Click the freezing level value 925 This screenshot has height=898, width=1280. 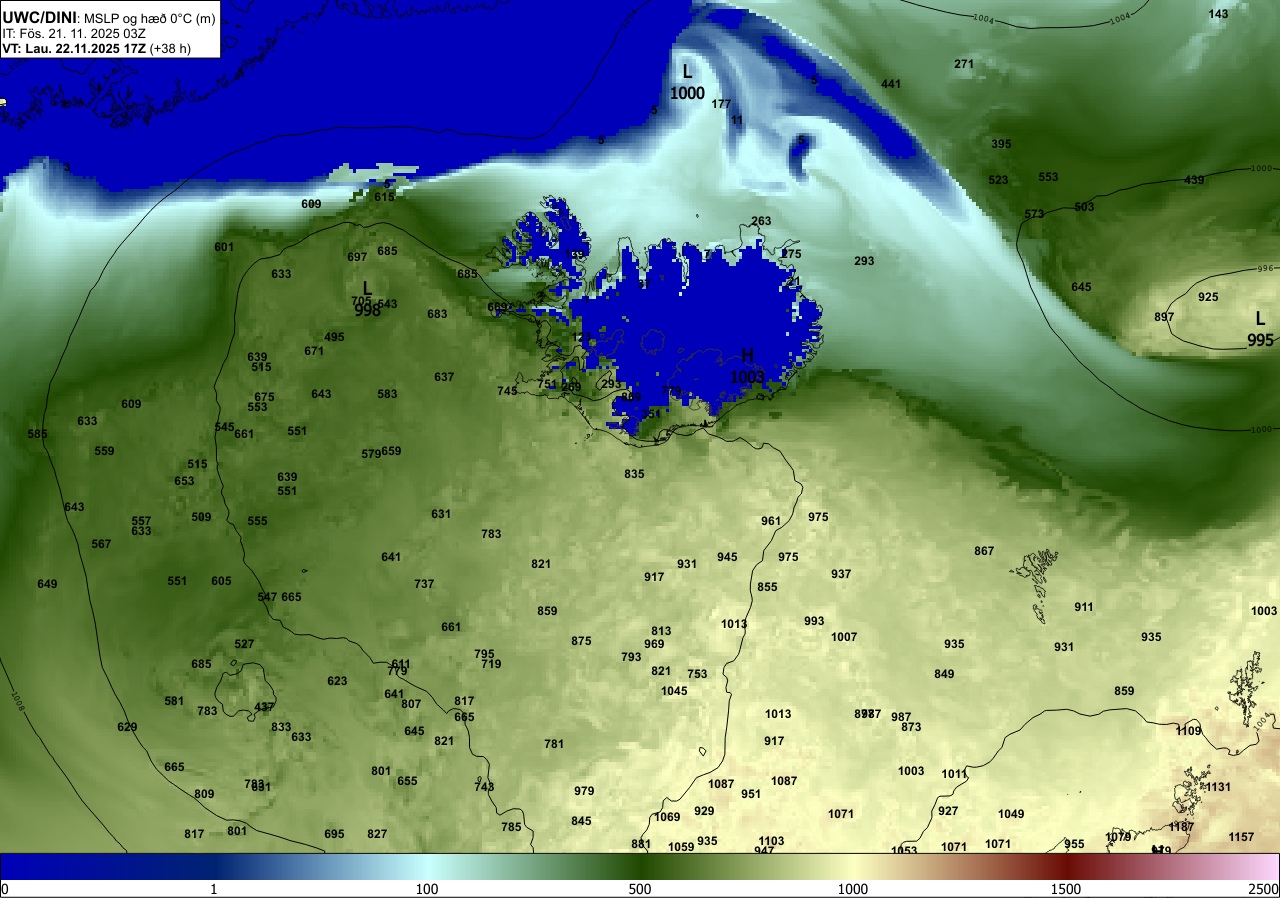point(1208,297)
